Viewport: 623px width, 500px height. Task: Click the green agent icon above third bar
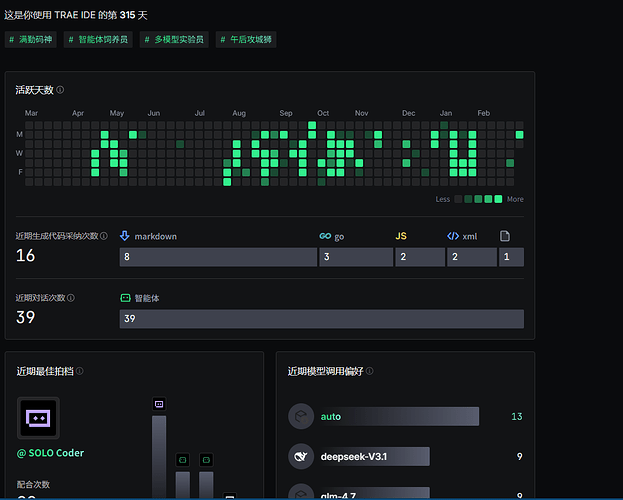(206, 460)
